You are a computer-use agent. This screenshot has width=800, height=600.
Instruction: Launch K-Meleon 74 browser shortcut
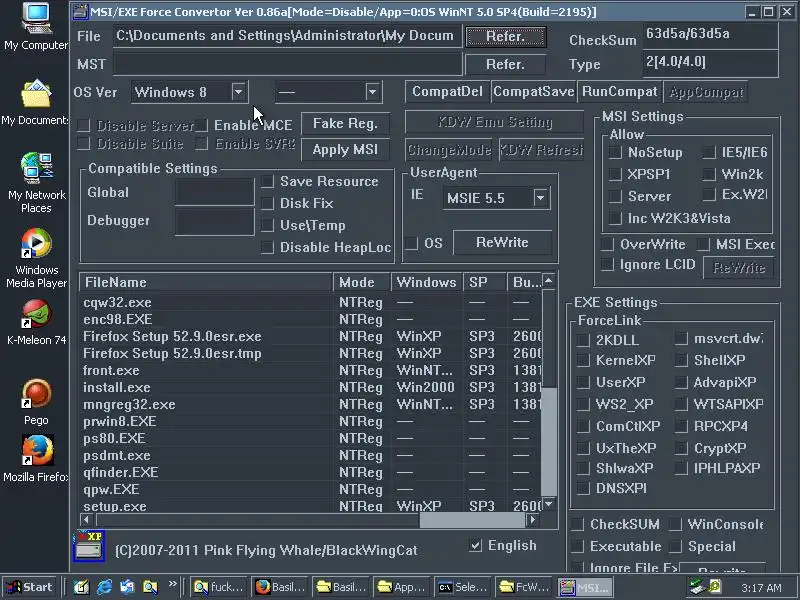pyautogui.click(x=36, y=322)
